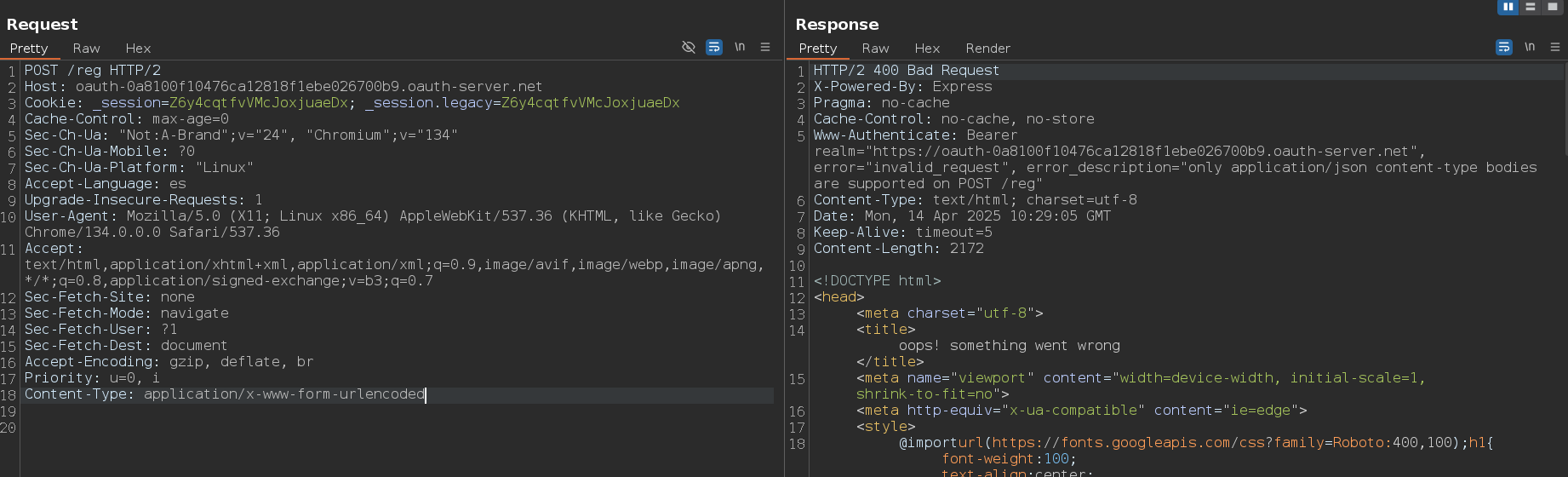This screenshot has height=477, width=1568.
Task: Toggle hidden-content eye icon in Request panel
Action: tap(689, 47)
